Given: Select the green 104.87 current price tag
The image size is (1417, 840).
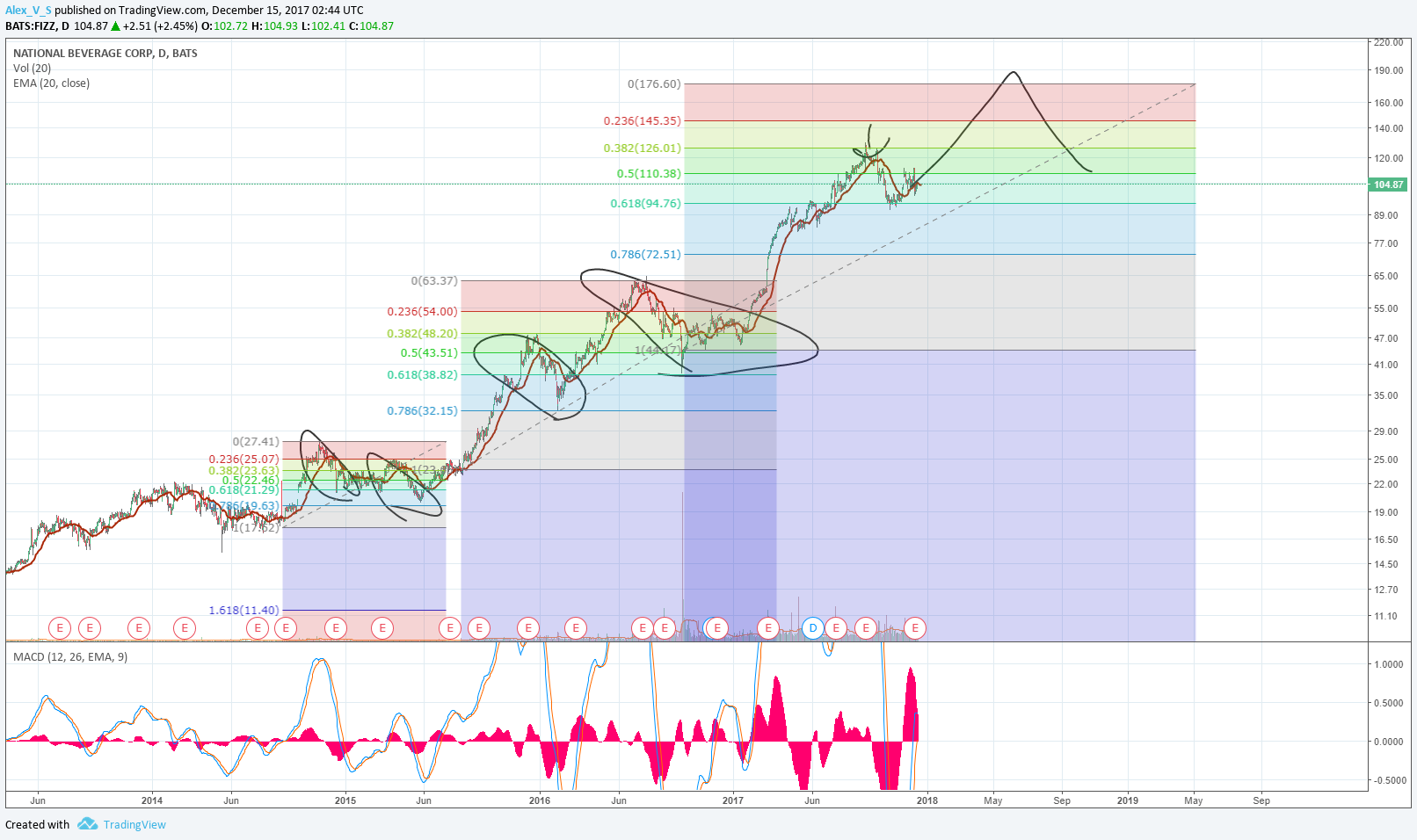Looking at the screenshot, I should coord(1388,185).
